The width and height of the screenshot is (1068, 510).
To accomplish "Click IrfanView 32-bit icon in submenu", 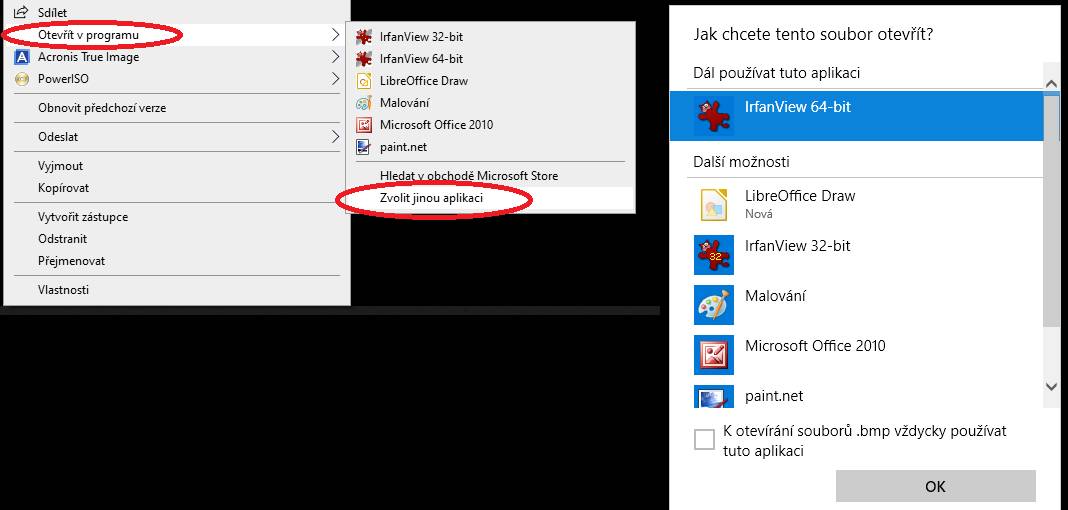I will click(364, 37).
